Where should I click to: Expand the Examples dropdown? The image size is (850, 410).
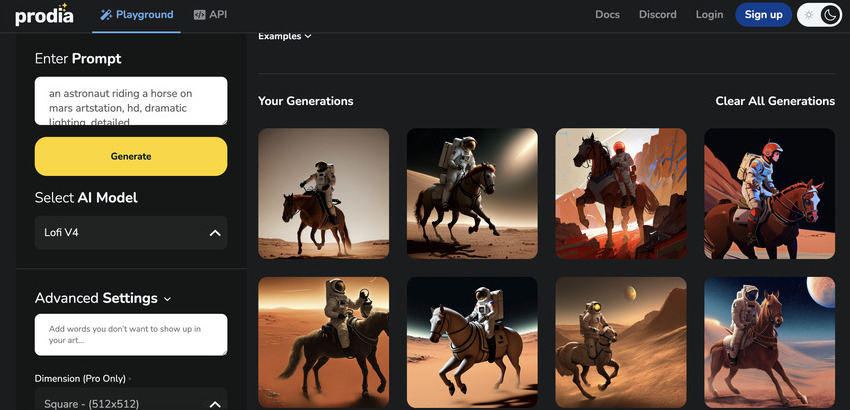click(285, 36)
